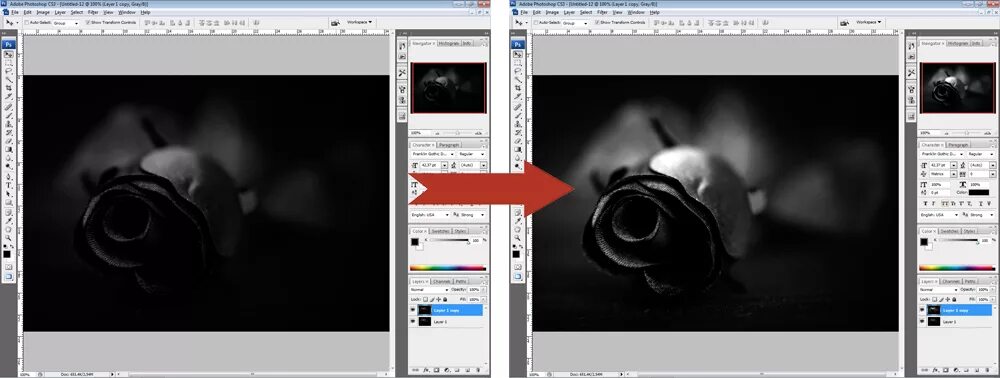Open Window menu in right window

[636, 12]
